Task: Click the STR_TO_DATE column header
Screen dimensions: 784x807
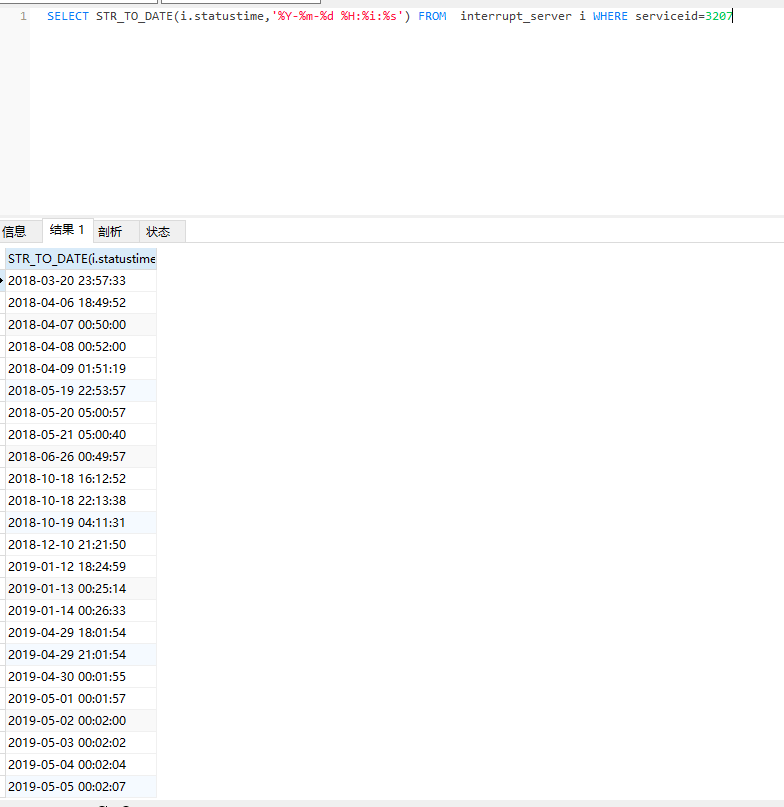Action: pyautogui.click(x=81, y=259)
